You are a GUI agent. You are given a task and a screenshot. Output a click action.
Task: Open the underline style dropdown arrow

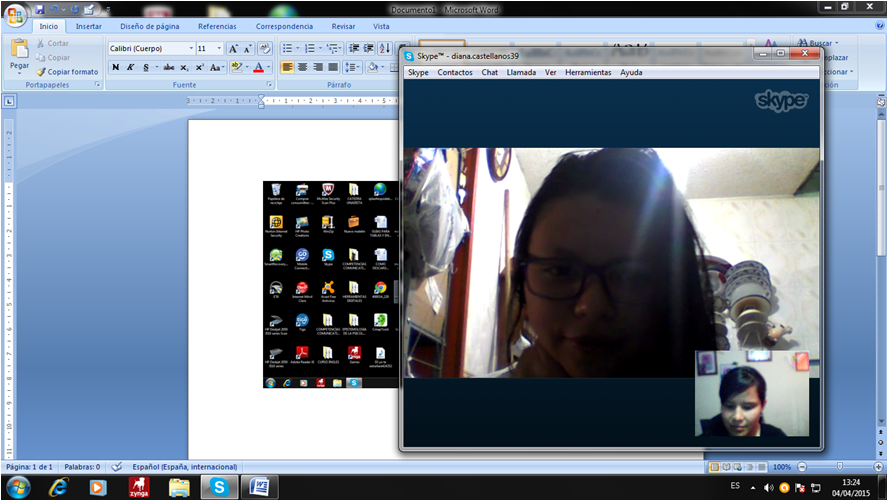coord(156,67)
